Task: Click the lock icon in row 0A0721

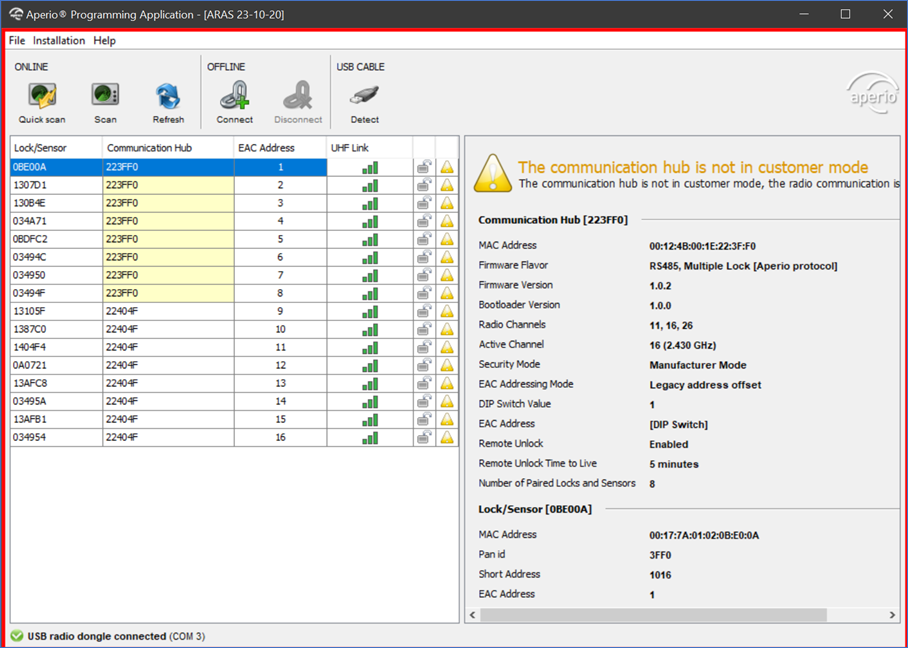Action: [x=424, y=365]
